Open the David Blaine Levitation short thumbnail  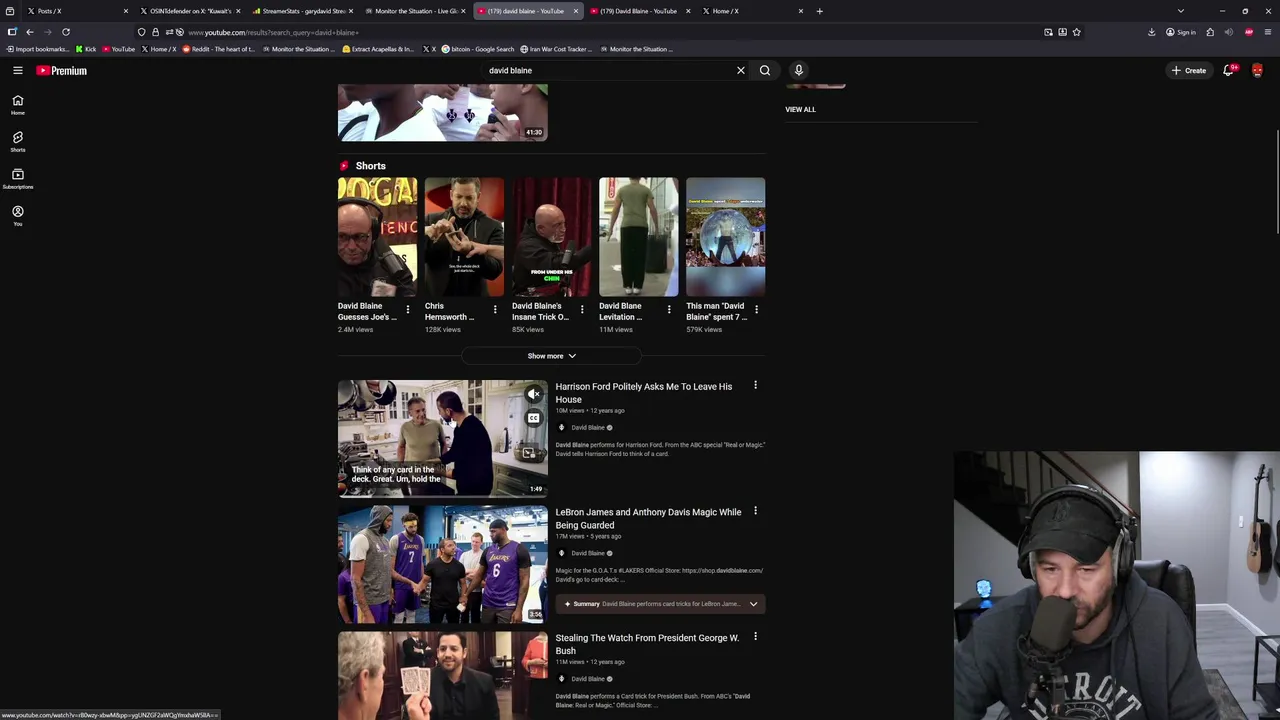pyautogui.click(x=638, y=237)
